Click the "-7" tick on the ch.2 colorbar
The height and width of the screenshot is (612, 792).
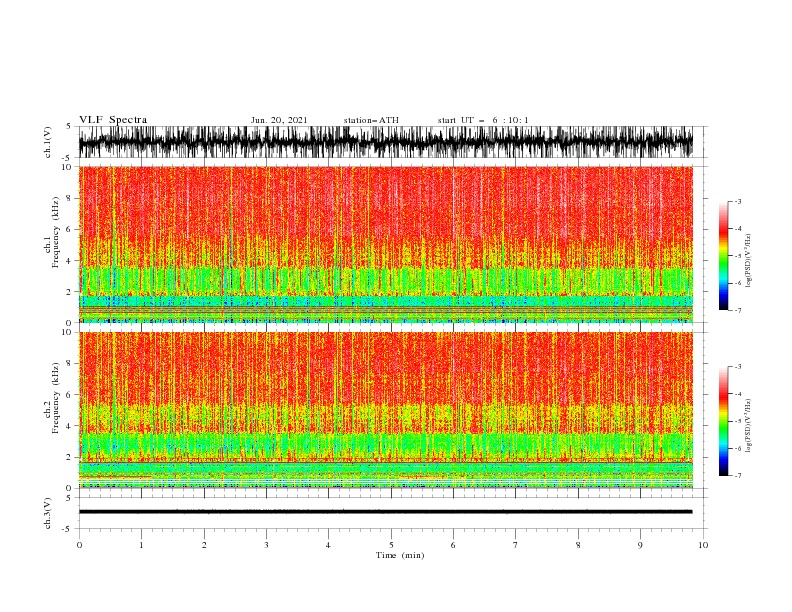[x=737, y=476]
